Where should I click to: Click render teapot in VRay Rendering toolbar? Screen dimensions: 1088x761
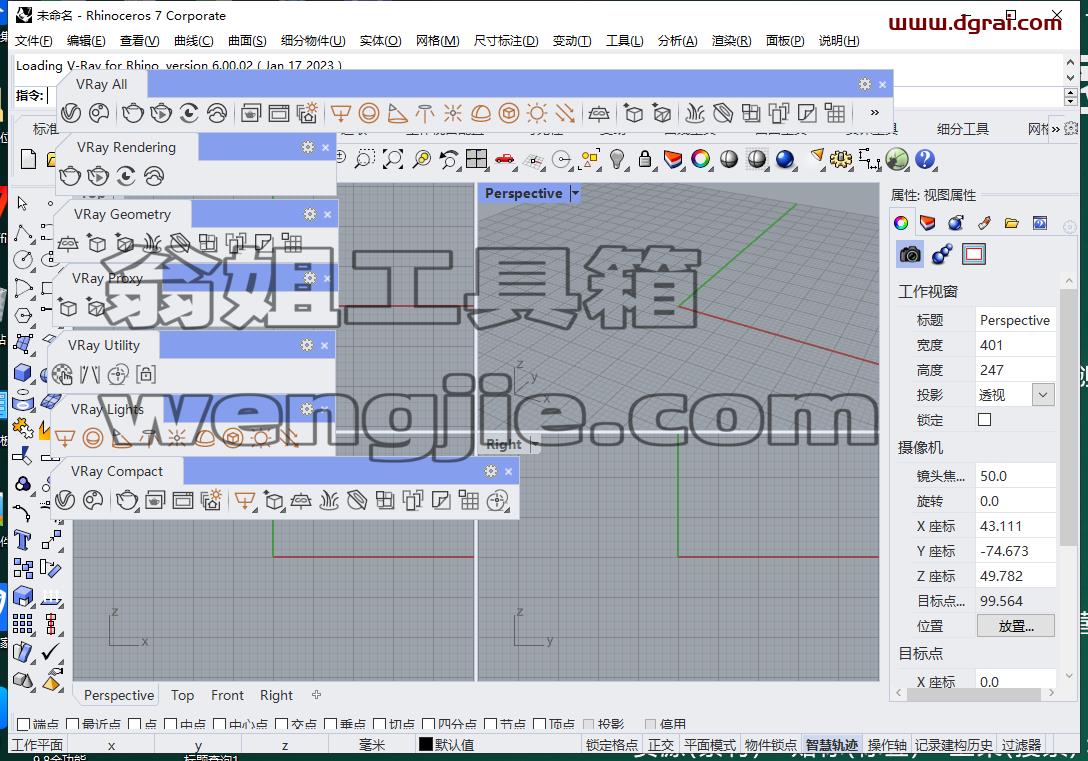(70, 176)
